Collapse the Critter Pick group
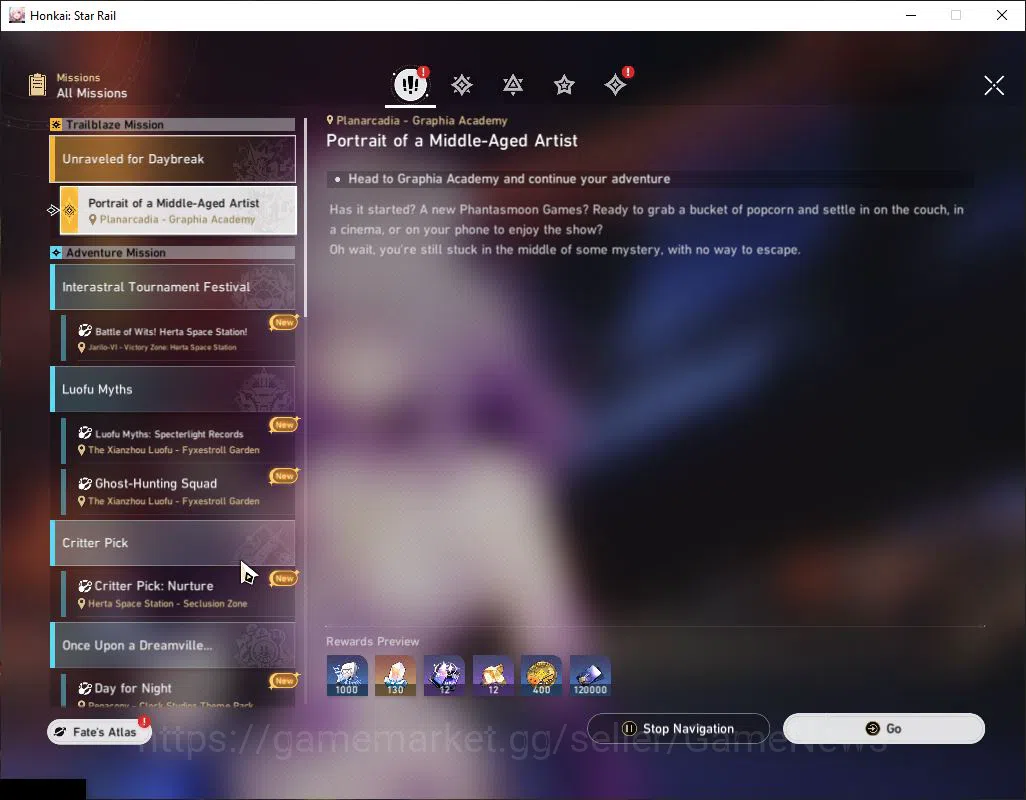This screenshot has height=800, width=1026. [173, 543]
